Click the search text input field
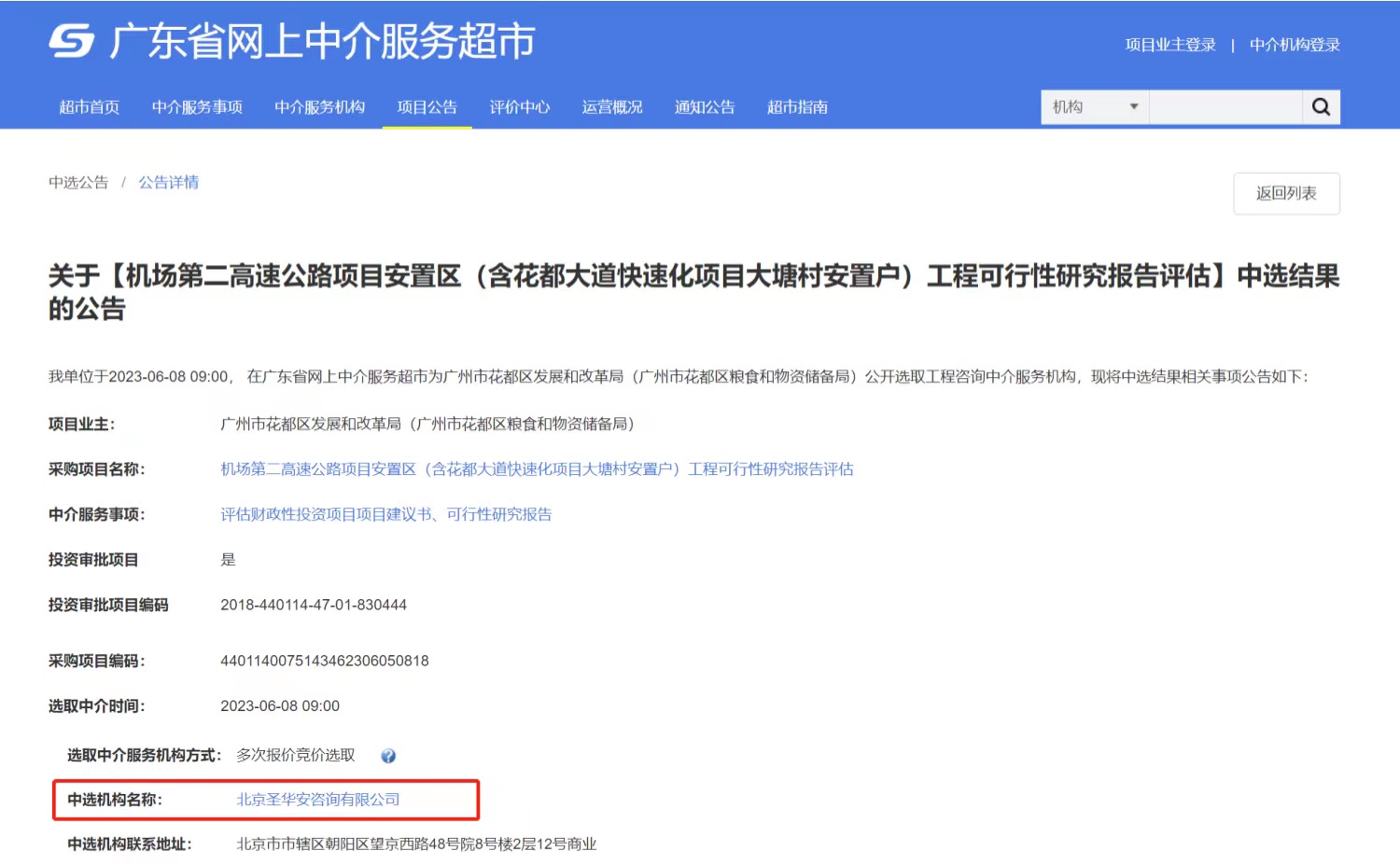This screenshot has height=865, width=1400. (x=1225, y=107)
